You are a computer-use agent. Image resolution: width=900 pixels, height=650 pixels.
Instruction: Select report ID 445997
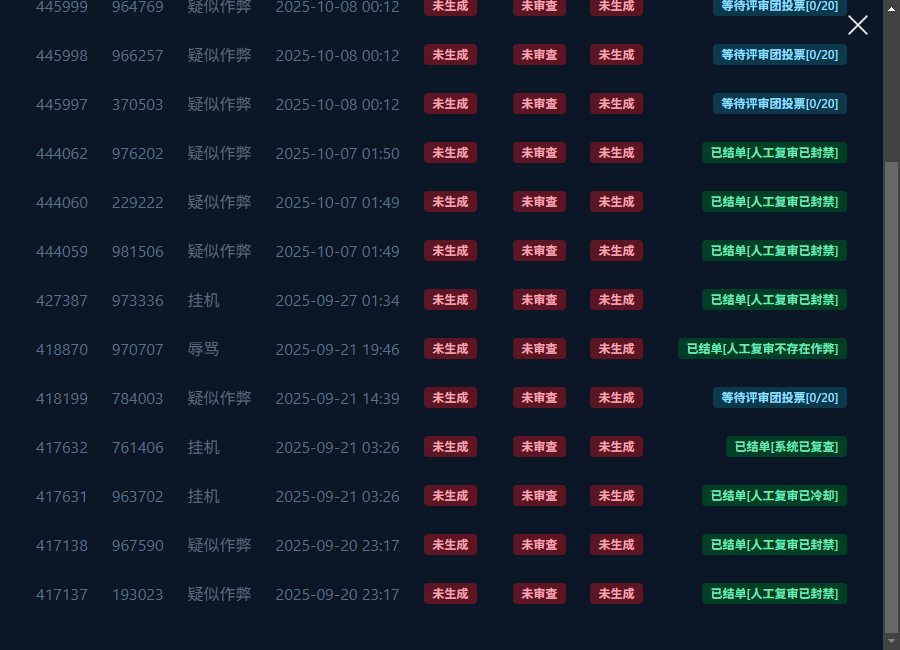[x=62, y=105]
